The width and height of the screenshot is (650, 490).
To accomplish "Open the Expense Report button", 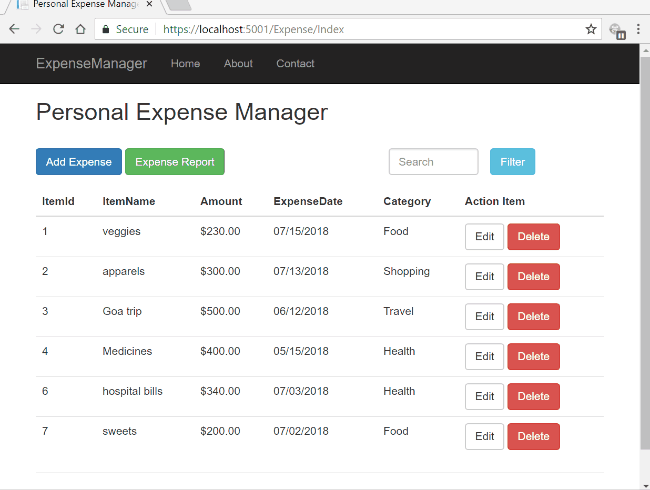I will pos(174,162).
